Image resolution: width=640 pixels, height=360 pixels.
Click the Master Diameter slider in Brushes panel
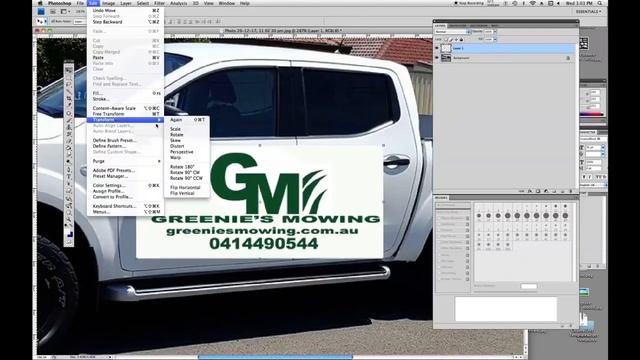click(505, 292)
